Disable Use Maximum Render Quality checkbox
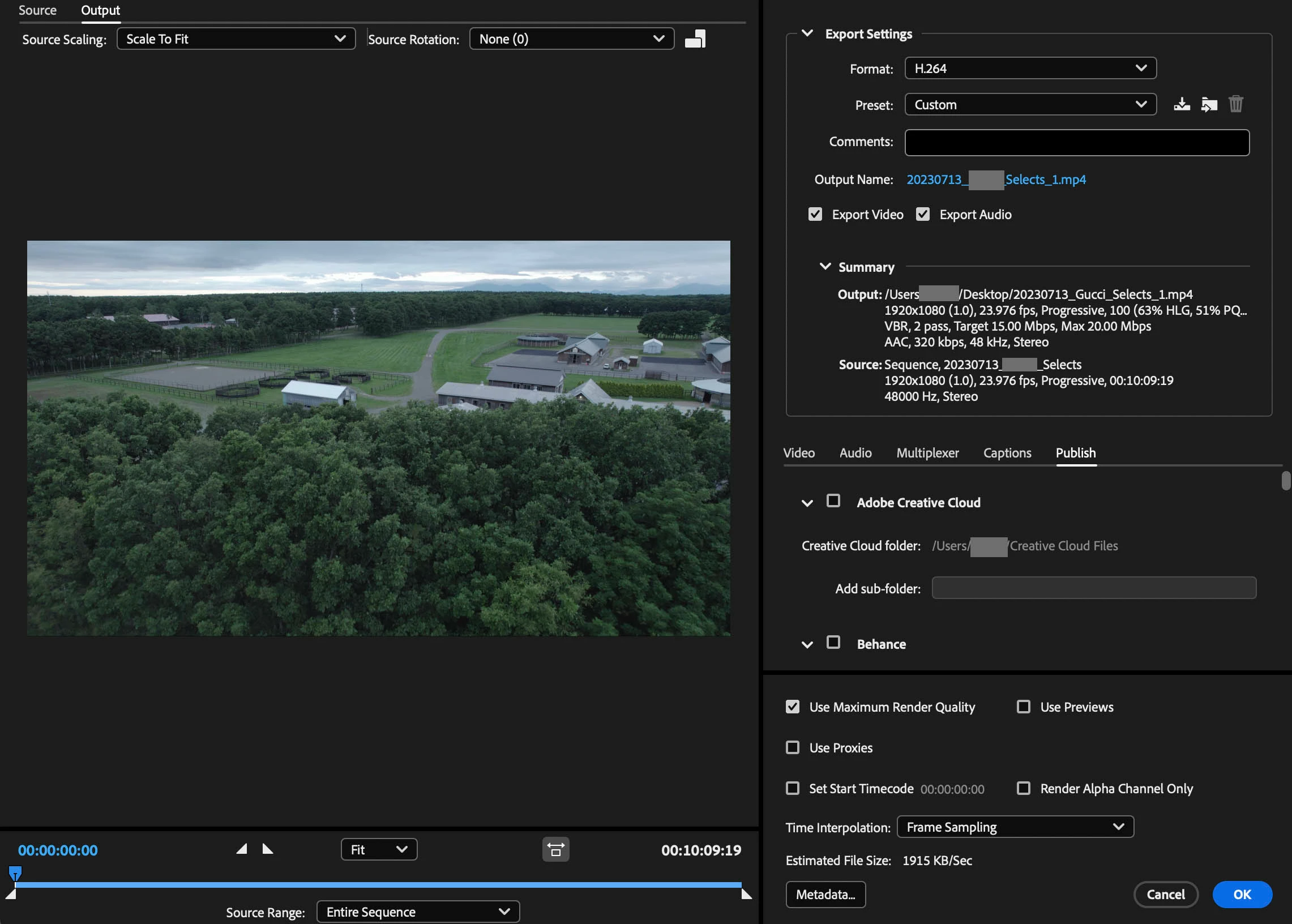This screenshot has width=1292, height=924. tap(793, 707)
